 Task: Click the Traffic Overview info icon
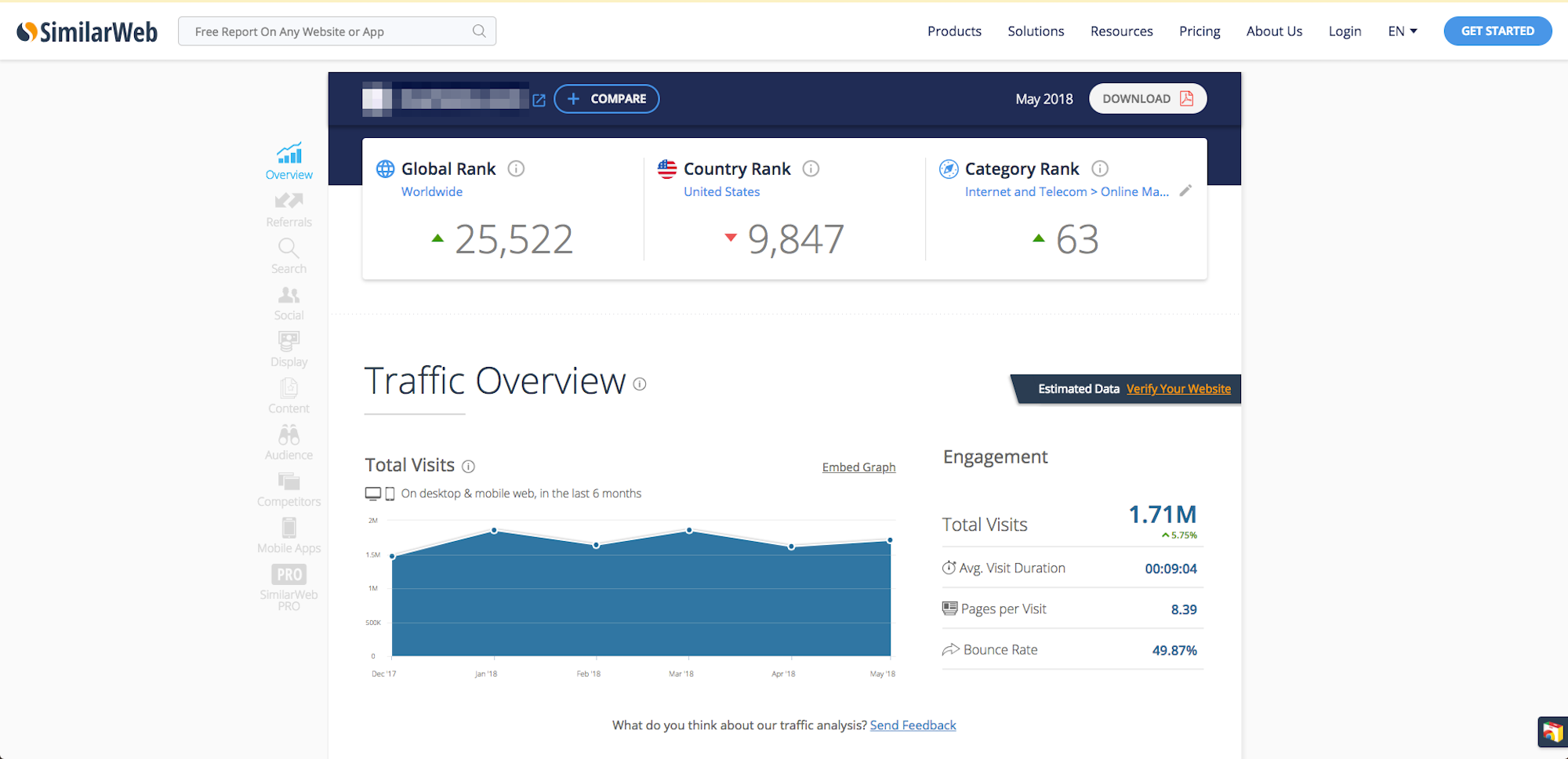pos(640,384)
